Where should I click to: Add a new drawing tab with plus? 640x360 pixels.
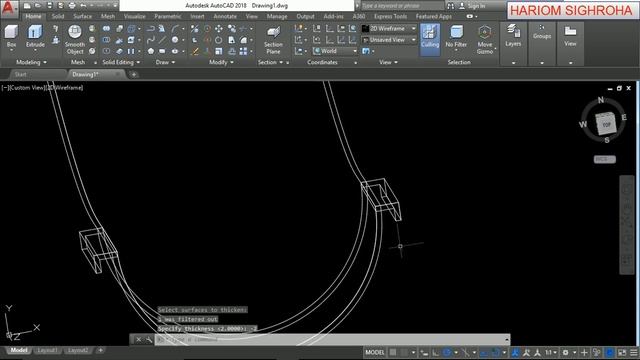pos(133,75)
